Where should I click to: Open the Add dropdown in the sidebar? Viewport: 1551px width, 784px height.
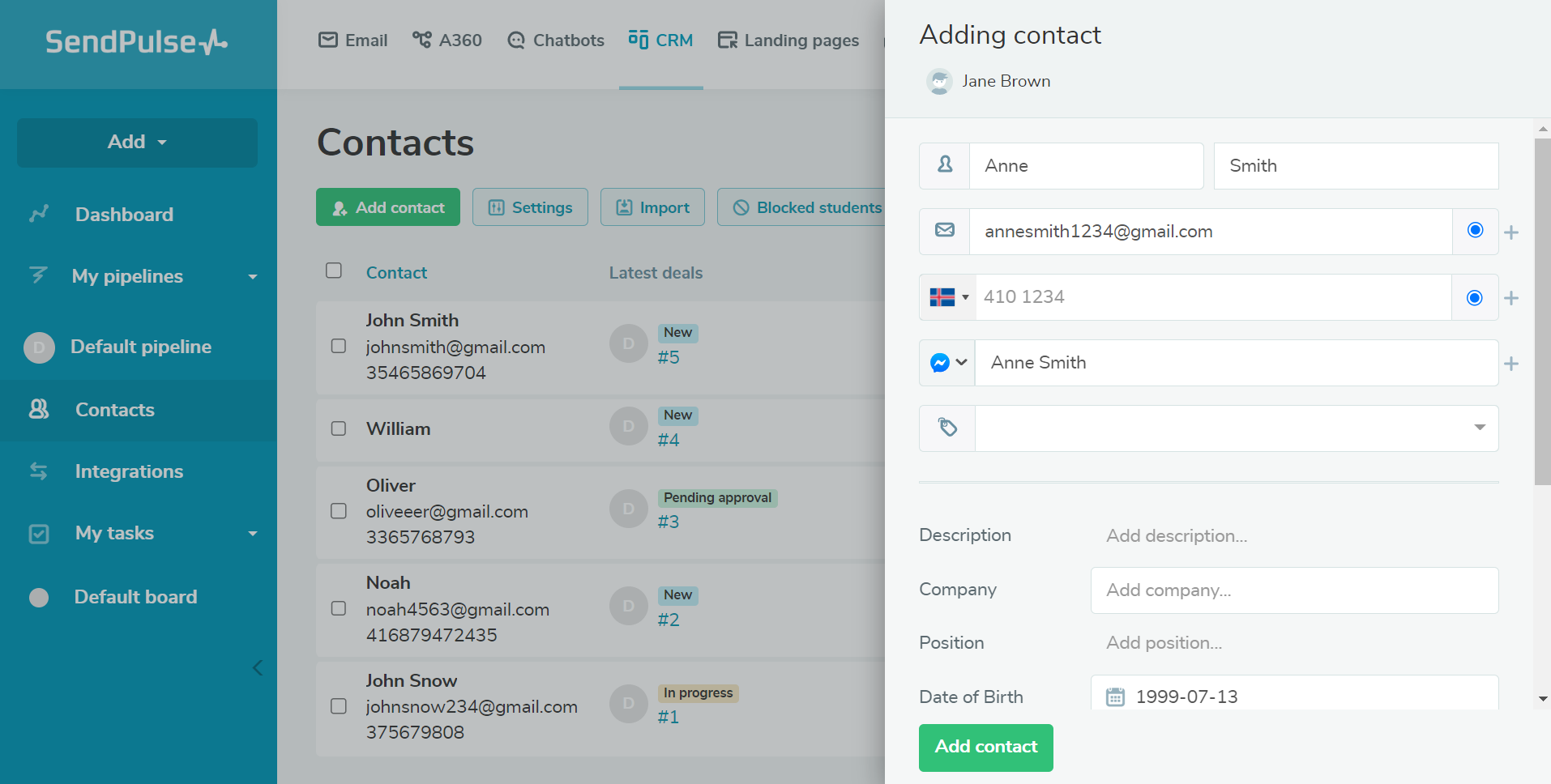136,142
